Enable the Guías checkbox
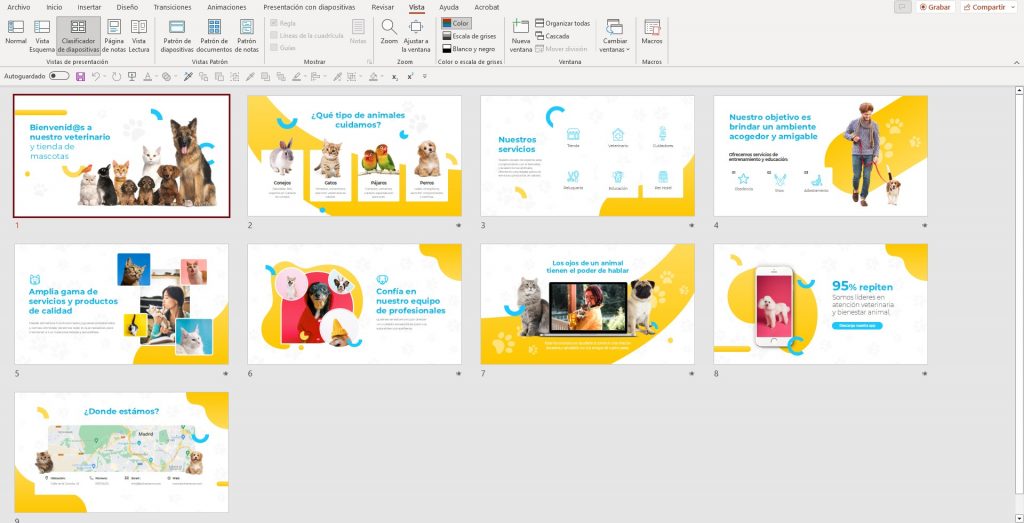This screenshot has width=1024, height=523. point(275,47)
